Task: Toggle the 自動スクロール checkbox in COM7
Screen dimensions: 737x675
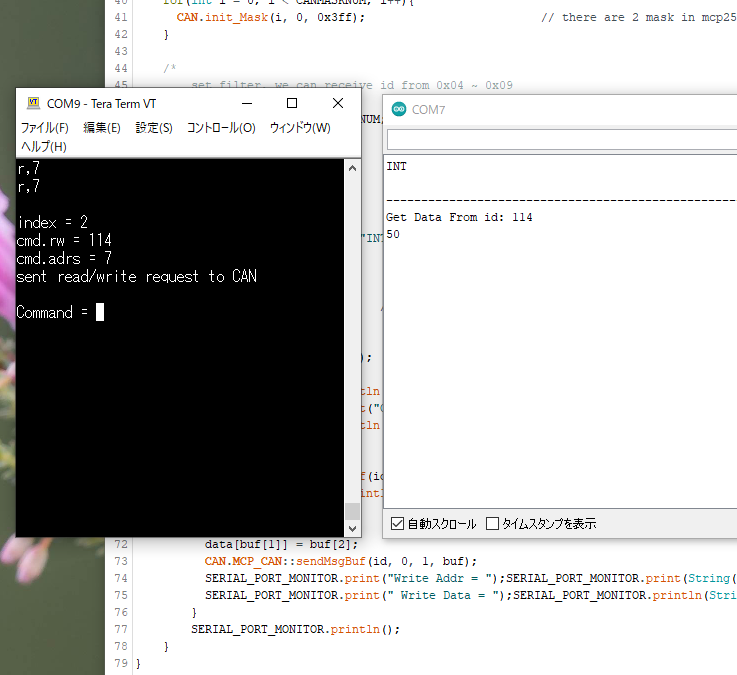Action: pyautogui.click(x=397, y=524)
